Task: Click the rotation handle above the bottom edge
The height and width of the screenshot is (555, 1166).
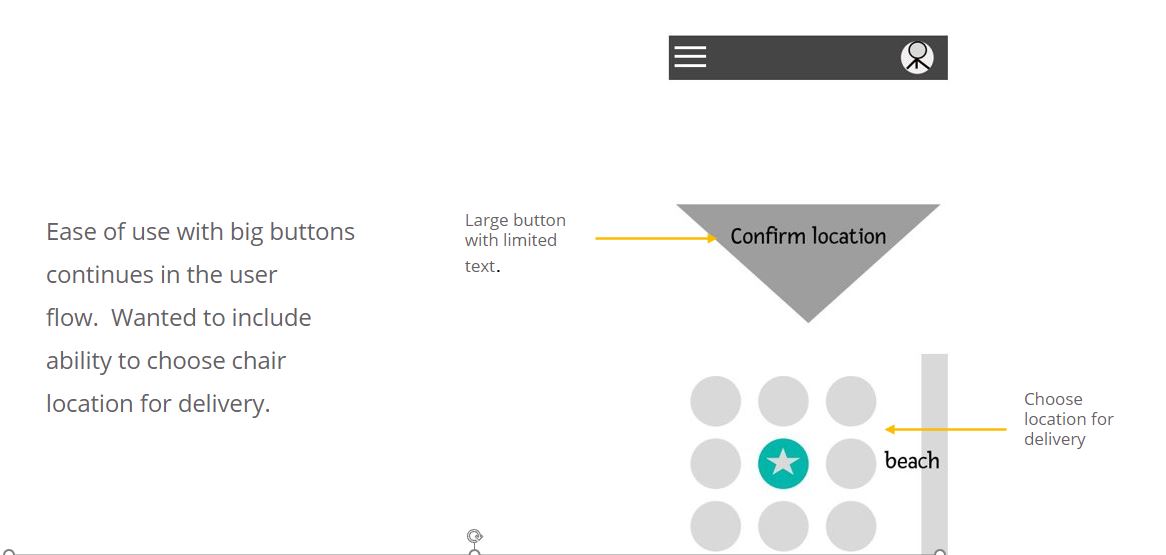Action: coord(475,536)
